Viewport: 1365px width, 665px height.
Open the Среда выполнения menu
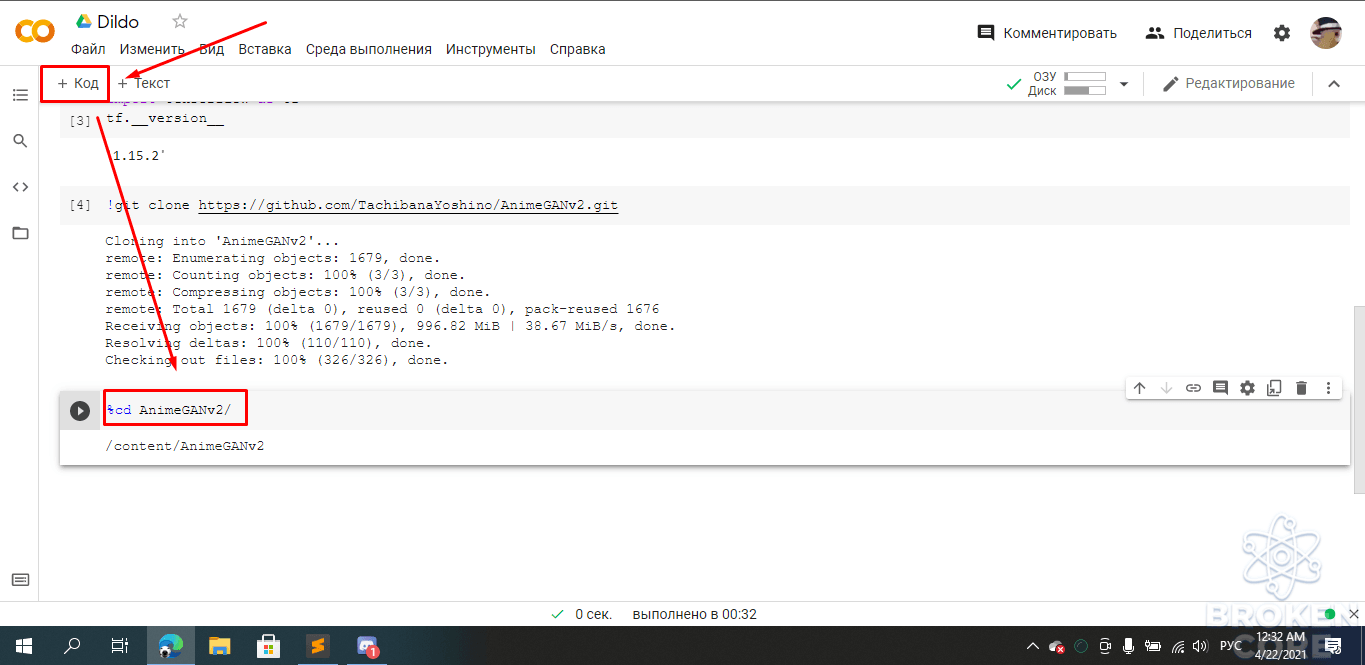click(x=369, y=49)
